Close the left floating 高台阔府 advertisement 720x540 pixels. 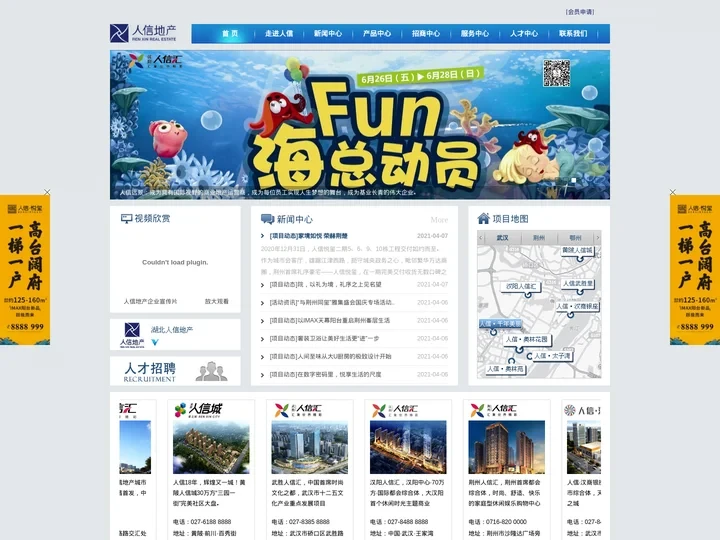tap(47, 192)
